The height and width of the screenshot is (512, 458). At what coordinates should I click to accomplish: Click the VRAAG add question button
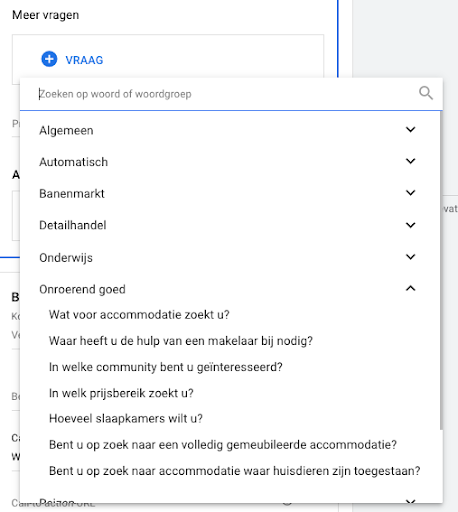click(72, 59)
